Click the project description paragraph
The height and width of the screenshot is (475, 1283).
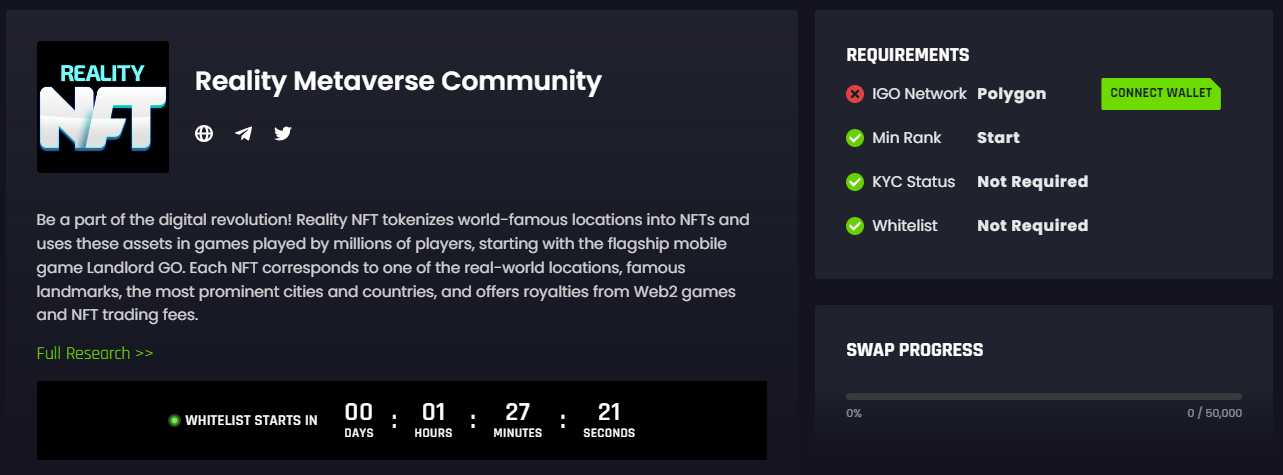coord(393,266)
